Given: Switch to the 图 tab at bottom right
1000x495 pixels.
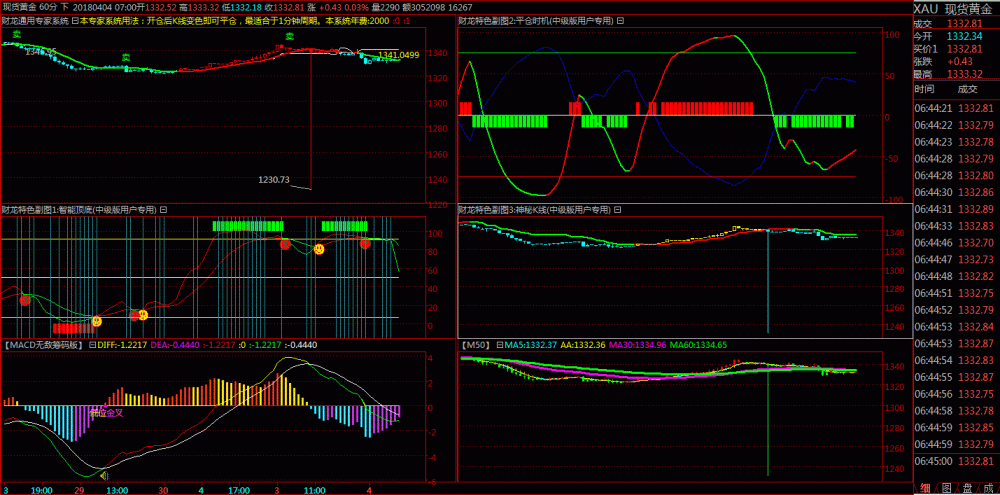Looking at the screenshot, I should click(x=946, y=489).
